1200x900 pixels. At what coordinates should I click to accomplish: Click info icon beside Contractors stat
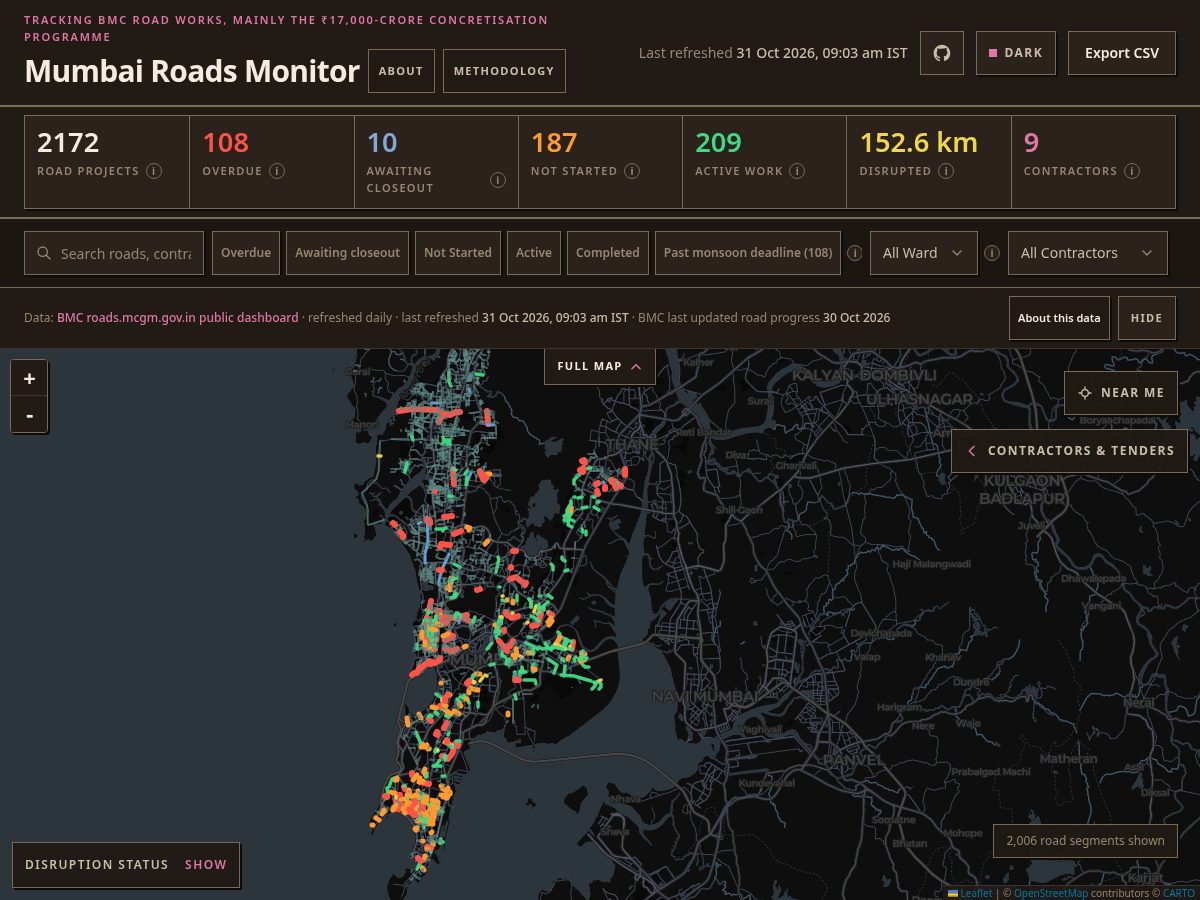(x=1132, y=171)
